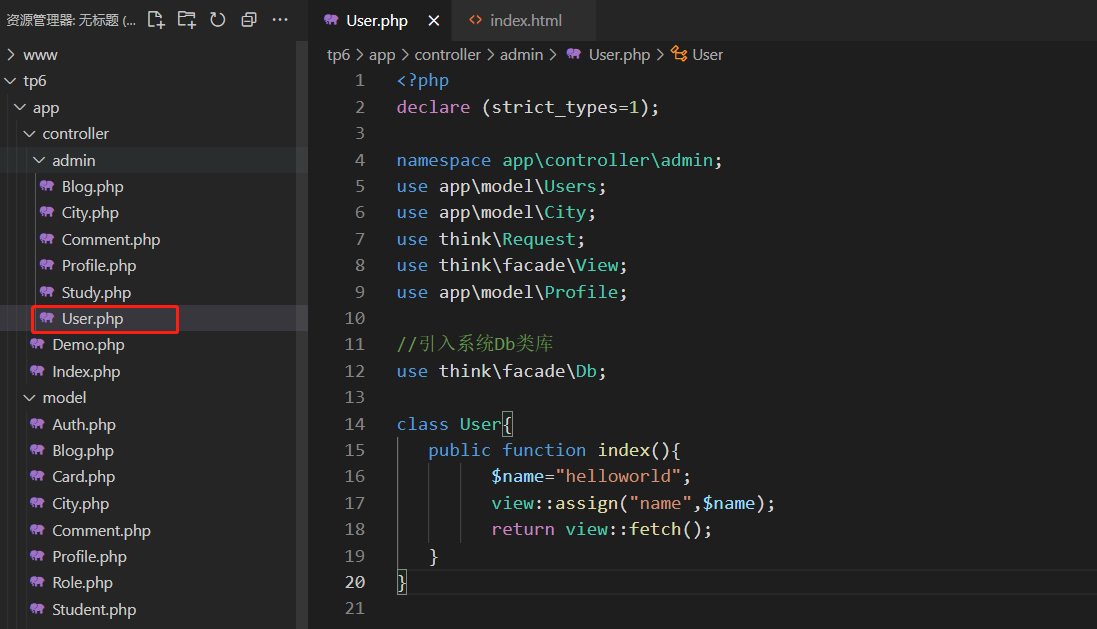Click PHP elephant icon beside Auth.php

point(37,424)
